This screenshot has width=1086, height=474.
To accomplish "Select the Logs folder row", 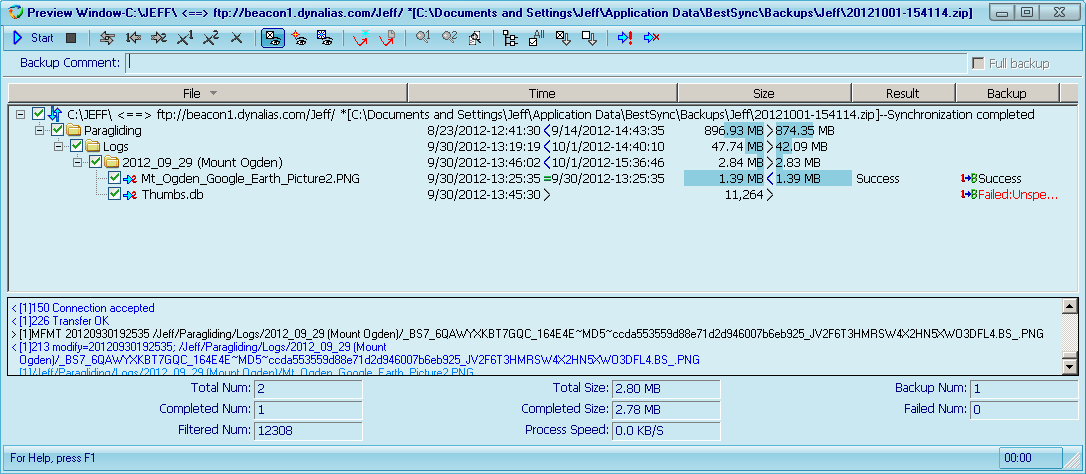I will click(x=116, y=146).
